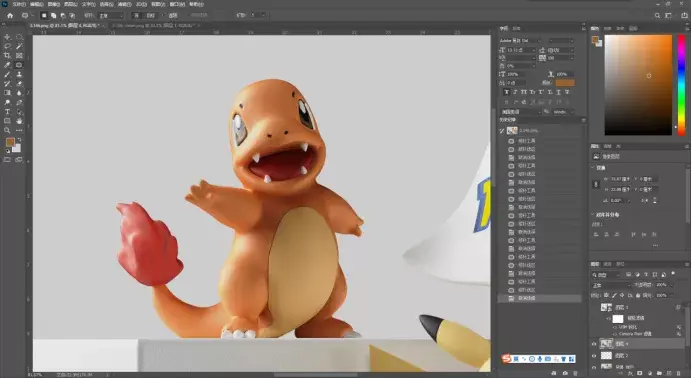Screen dimensions: 692x378
Task: Toggle visibility of the Camera Raw filter
Action: click(615, 334)
